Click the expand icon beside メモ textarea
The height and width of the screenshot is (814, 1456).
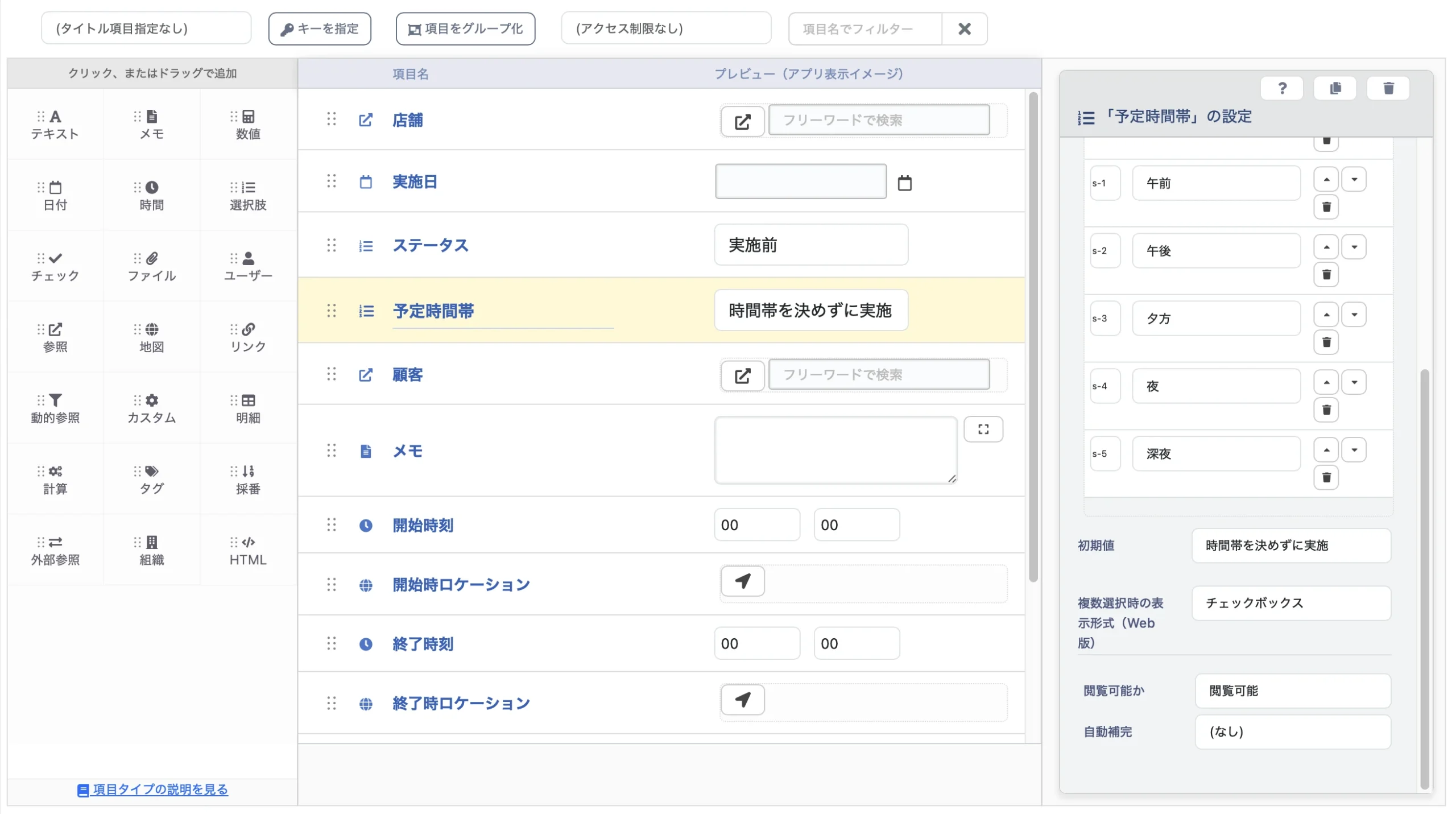(x=983, y=429)
